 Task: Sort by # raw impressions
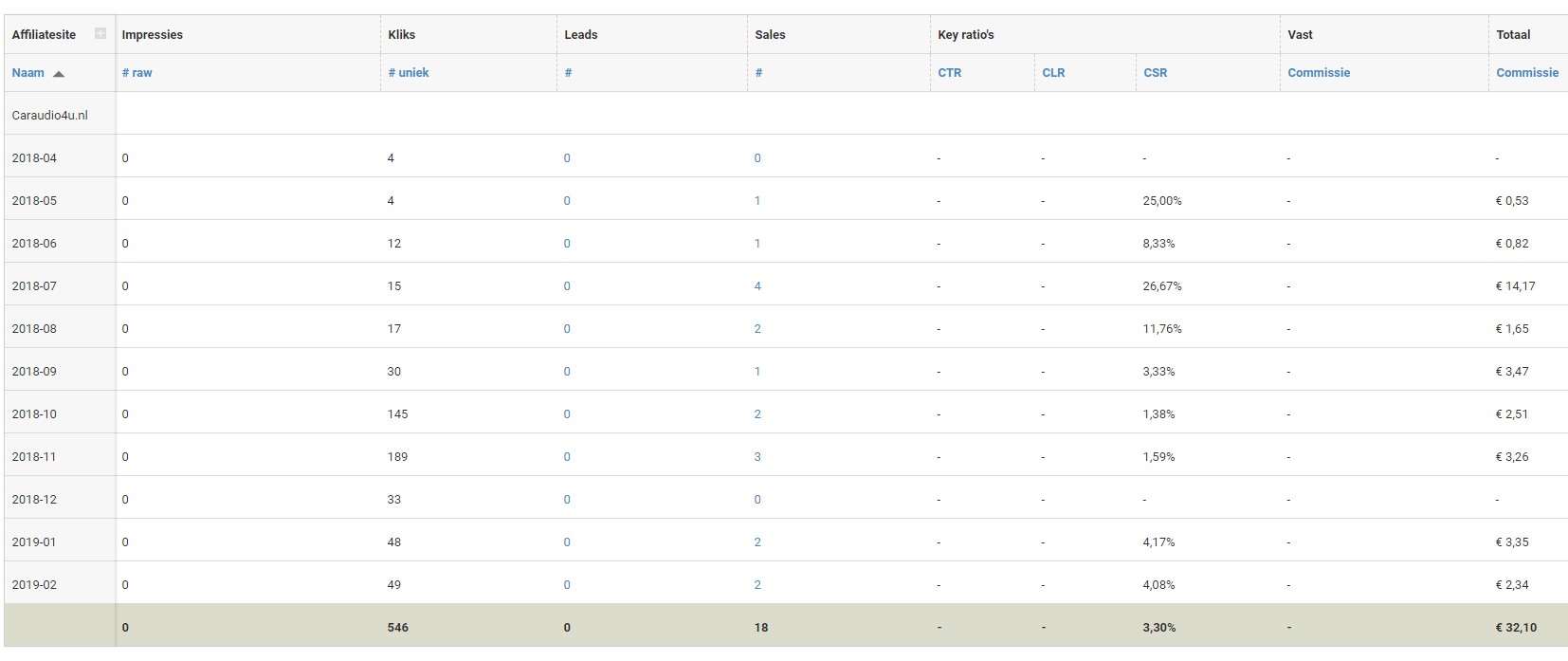click(x=137, y=72)
